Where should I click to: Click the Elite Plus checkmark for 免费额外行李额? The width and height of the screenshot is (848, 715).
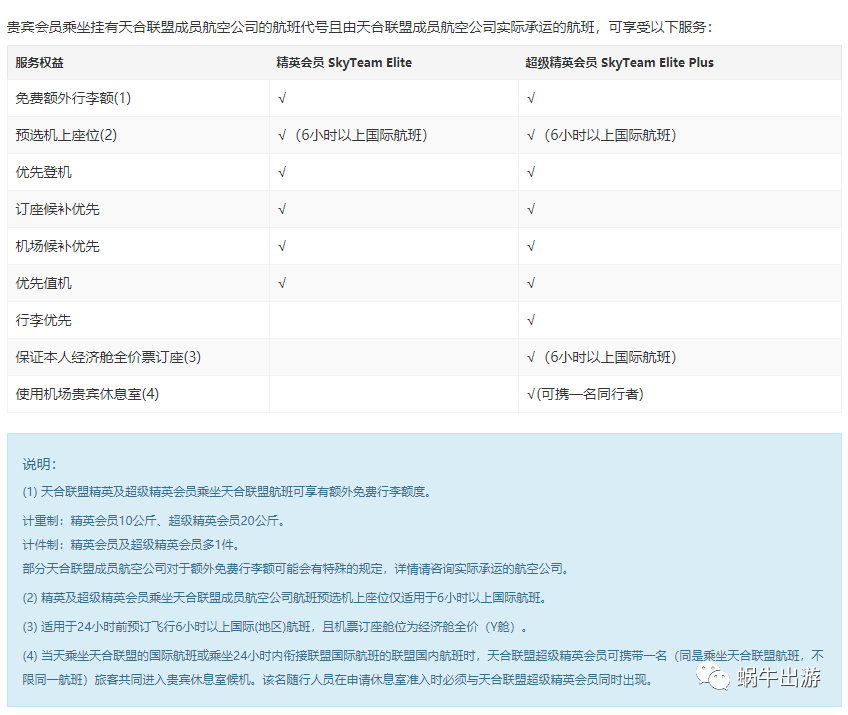tap(531, 98)
